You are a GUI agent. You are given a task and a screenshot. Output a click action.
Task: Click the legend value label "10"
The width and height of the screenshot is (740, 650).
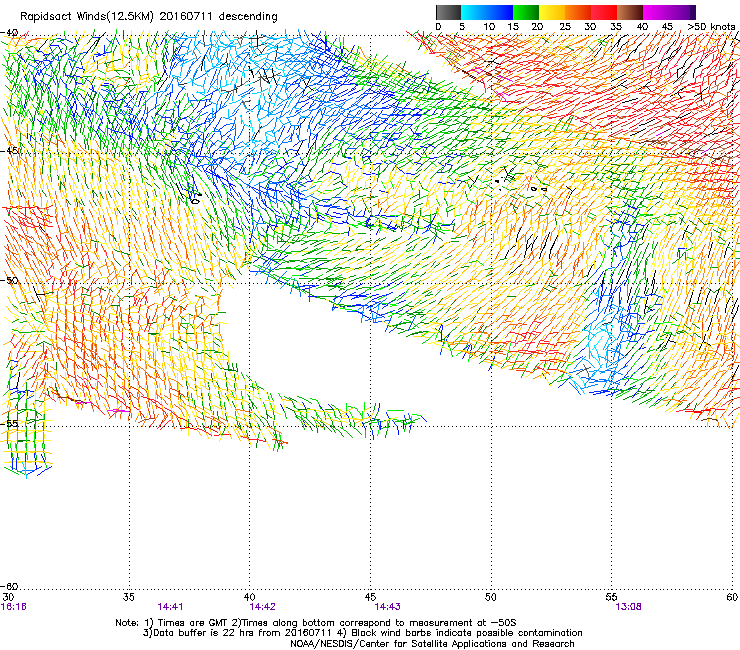point(489,26)
